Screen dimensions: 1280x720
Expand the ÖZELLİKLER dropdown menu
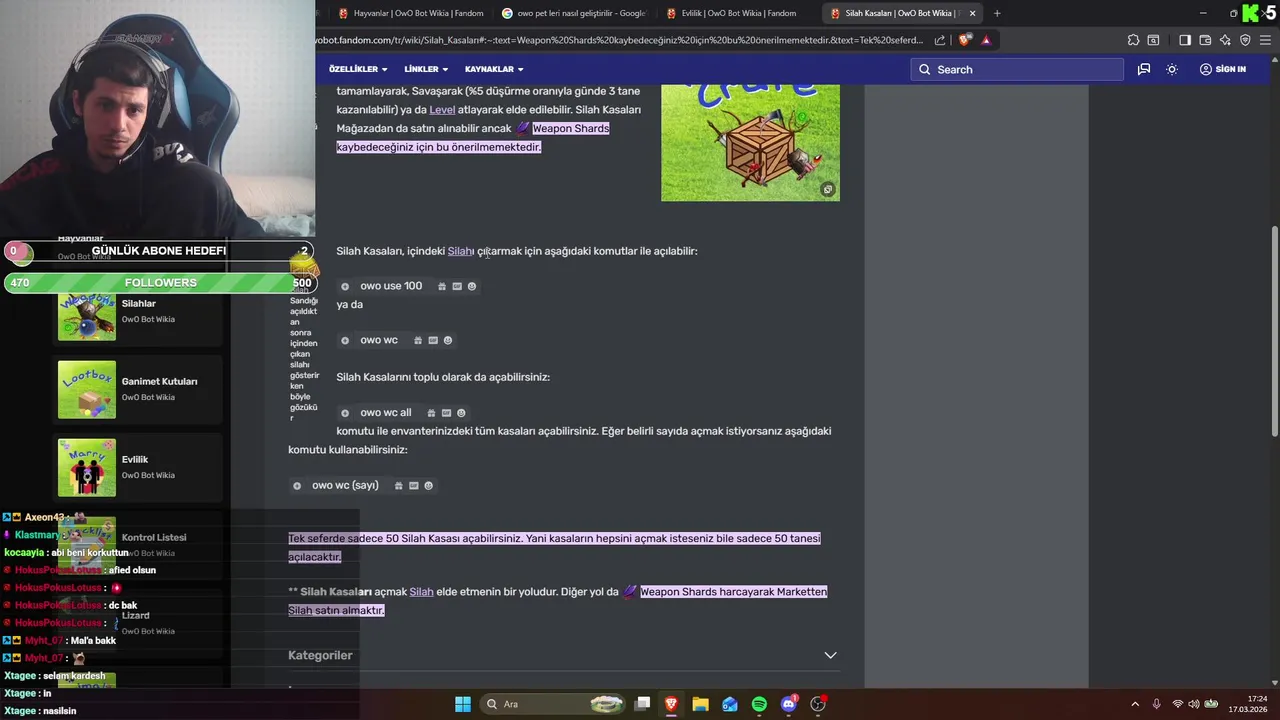point(358,69)
